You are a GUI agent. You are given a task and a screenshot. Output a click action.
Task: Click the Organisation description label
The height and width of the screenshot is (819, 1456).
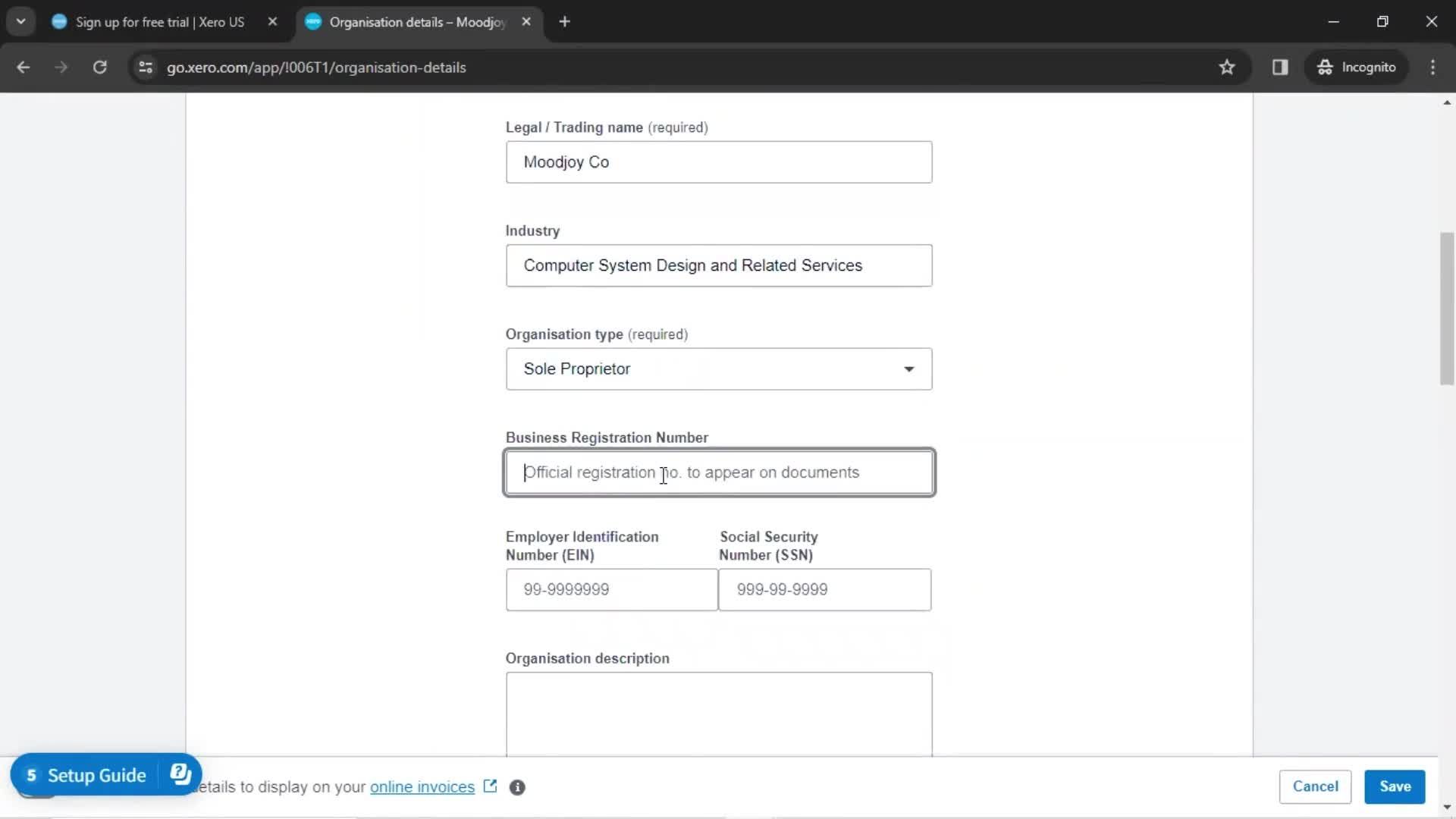point(588,658)
